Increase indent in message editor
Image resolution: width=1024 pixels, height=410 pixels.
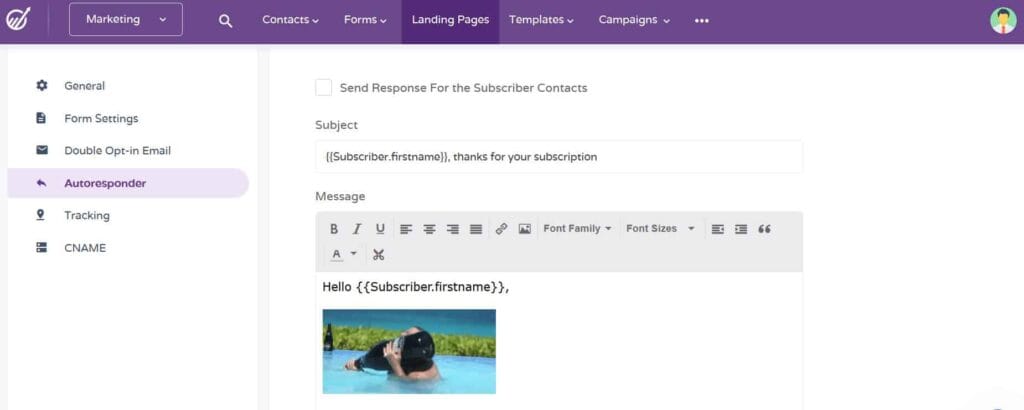(x=741, y=229)
